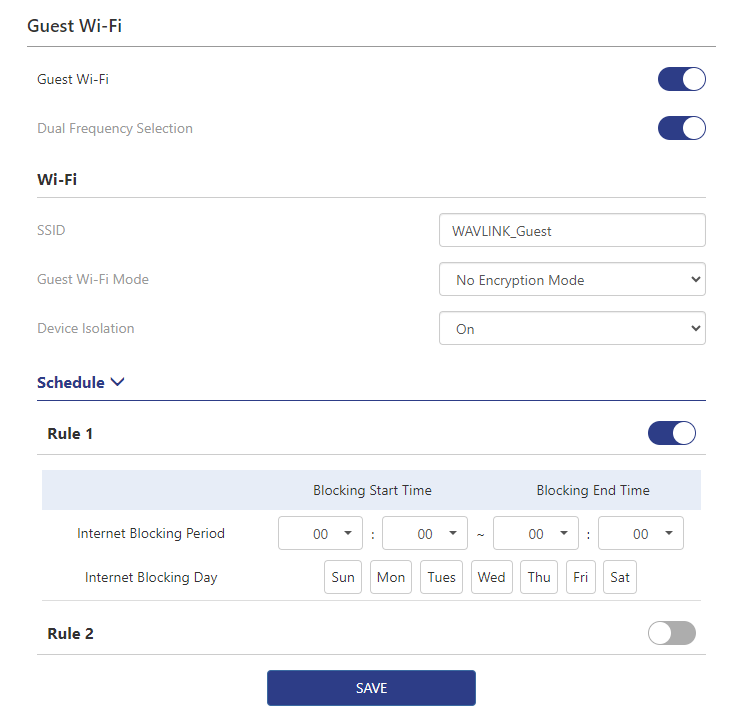Open blocking start hour dropdown
Image resolution: width=747 pixels, height=712 pixels.
(x=320, y=534)
